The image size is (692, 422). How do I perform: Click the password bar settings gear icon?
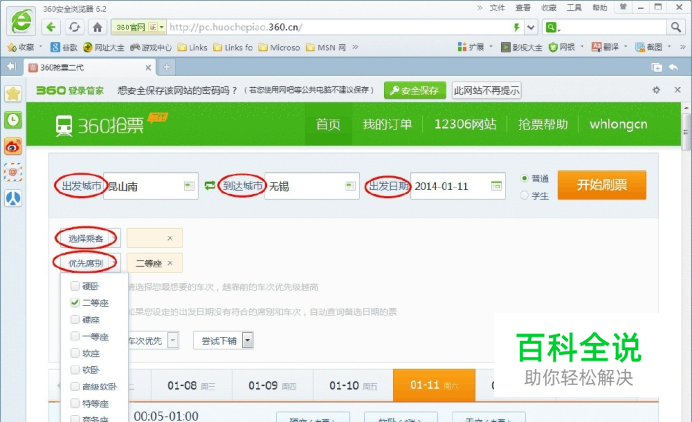pyautogui.click(x=656, y=90)
